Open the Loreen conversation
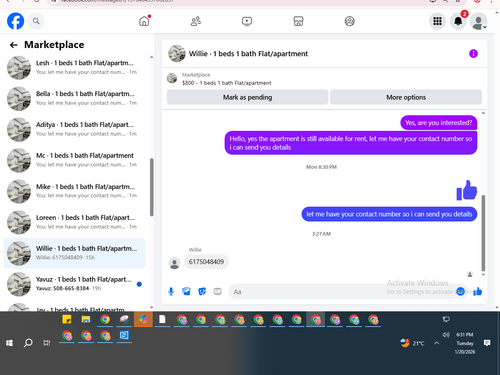The height and width of the screenshot is (375, 500). 75,222
